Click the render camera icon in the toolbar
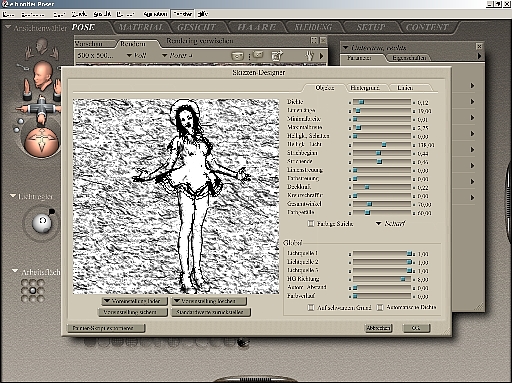The image size is (512, 384). 237,56
